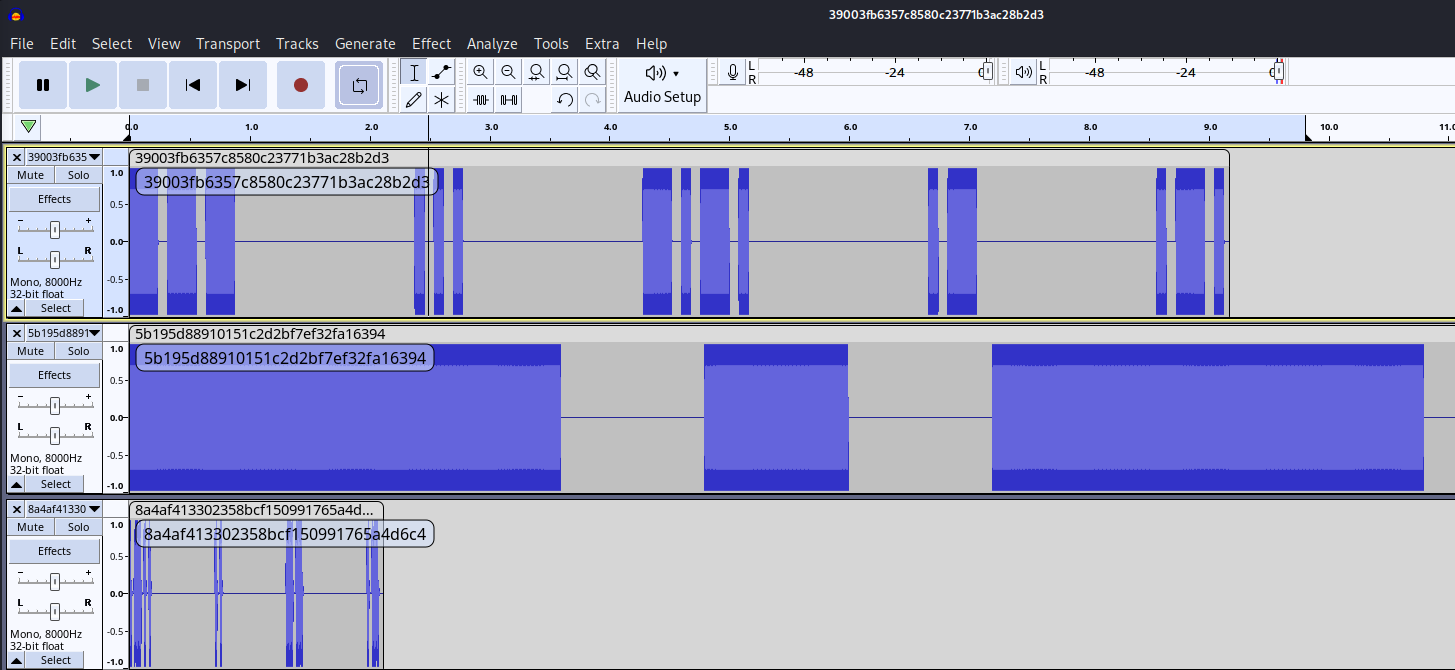
Task: Click Select button on 39003fb635 track
Action: [x=56, y=308]
